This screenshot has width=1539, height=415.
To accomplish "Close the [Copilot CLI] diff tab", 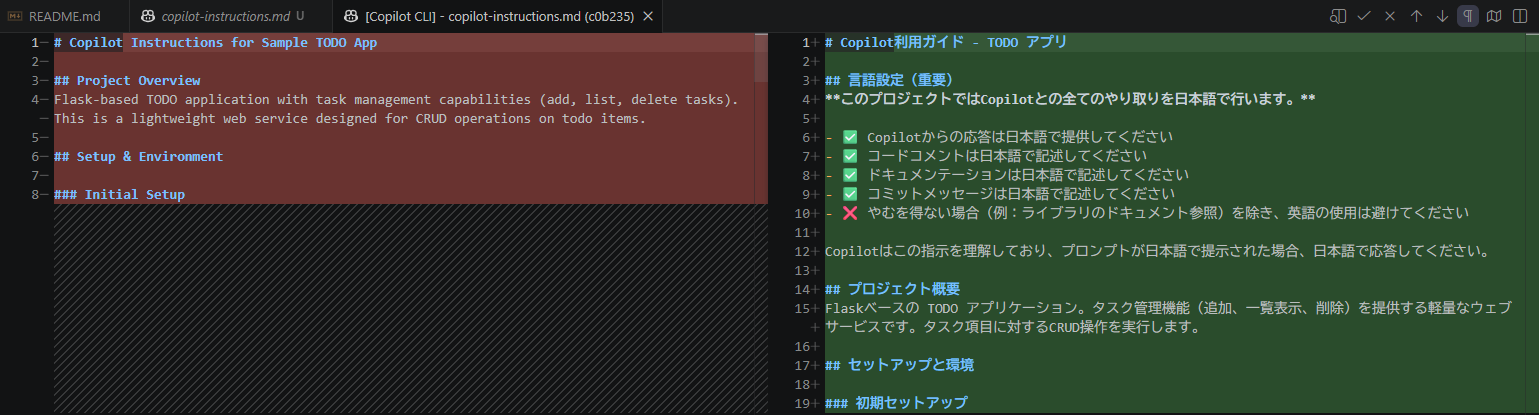I will click(648, 17).
